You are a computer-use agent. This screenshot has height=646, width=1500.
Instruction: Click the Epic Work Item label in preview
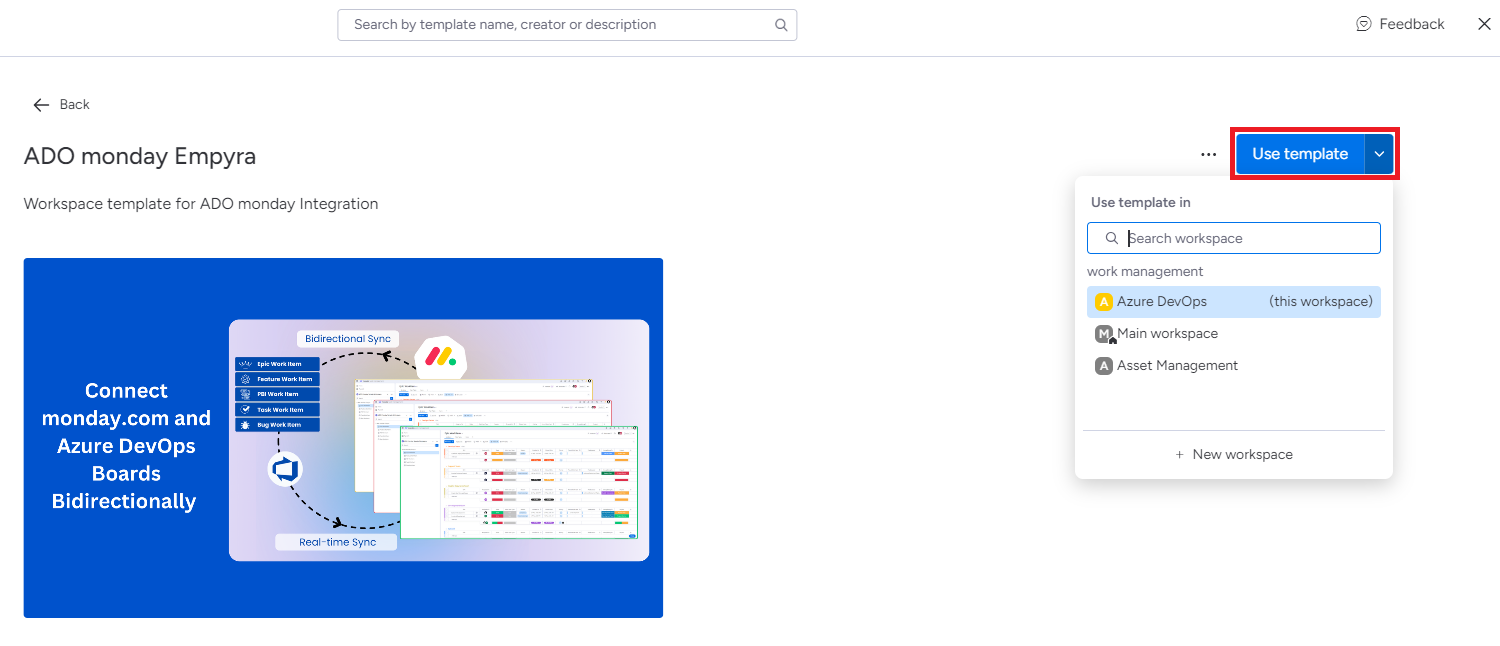point(277,364)
